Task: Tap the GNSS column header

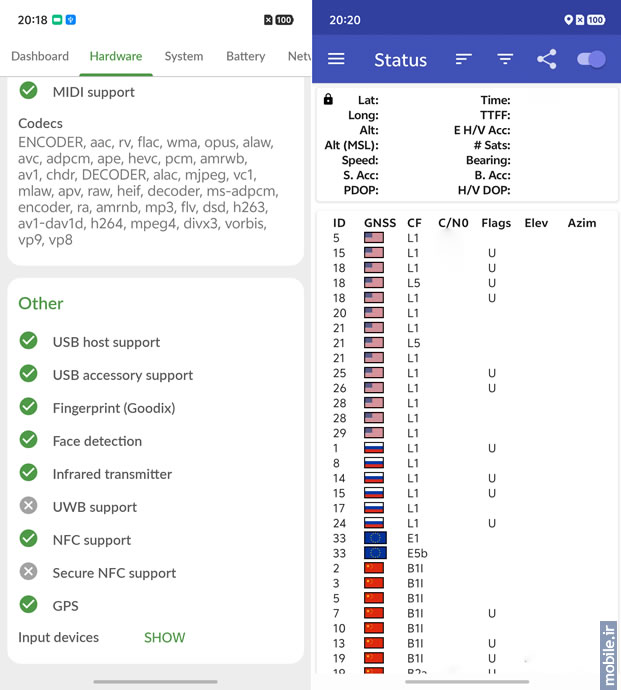Action: [x=380, y=223]
